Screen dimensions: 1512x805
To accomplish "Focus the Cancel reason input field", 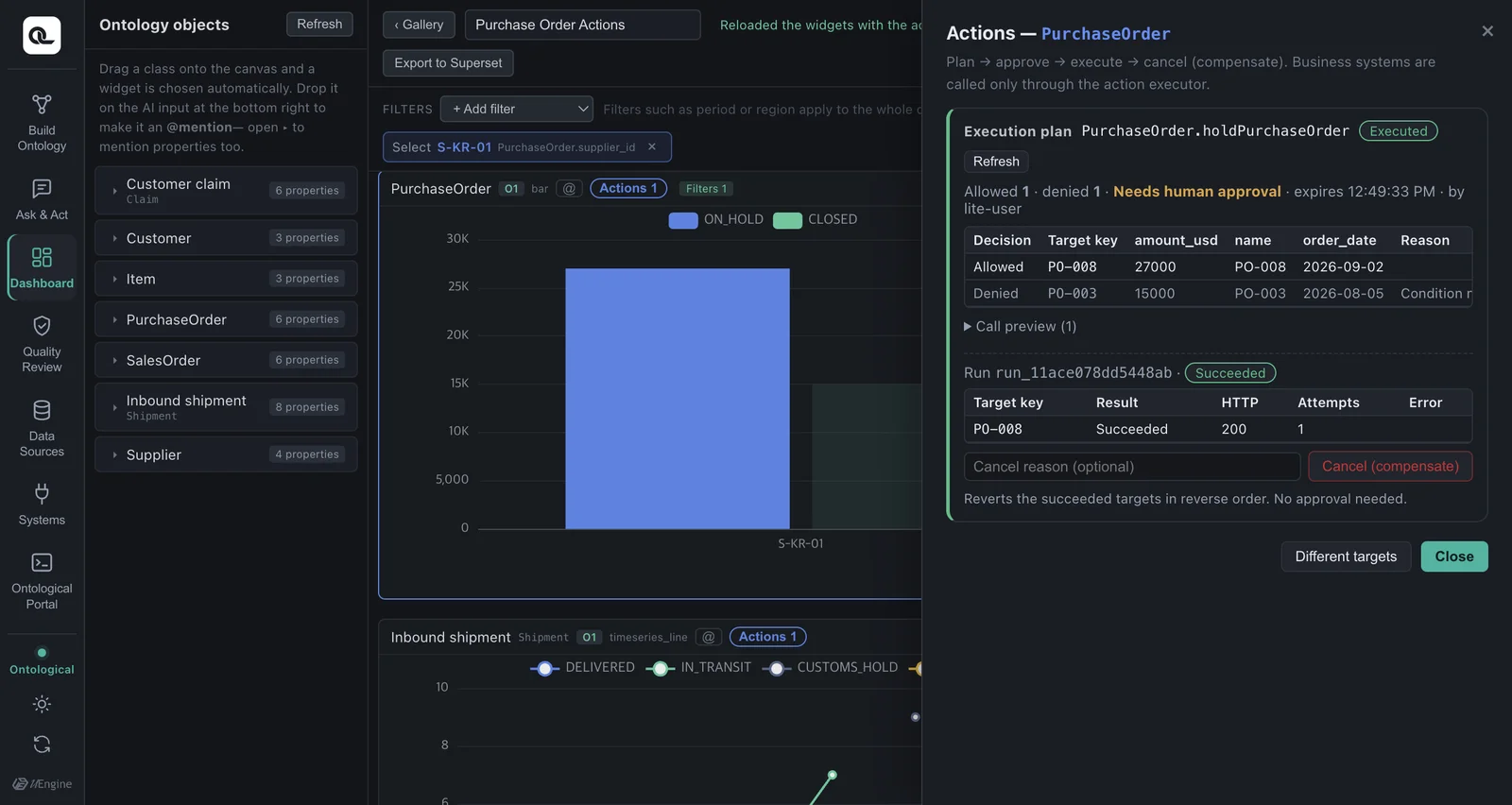I will tap(1132, 467).
